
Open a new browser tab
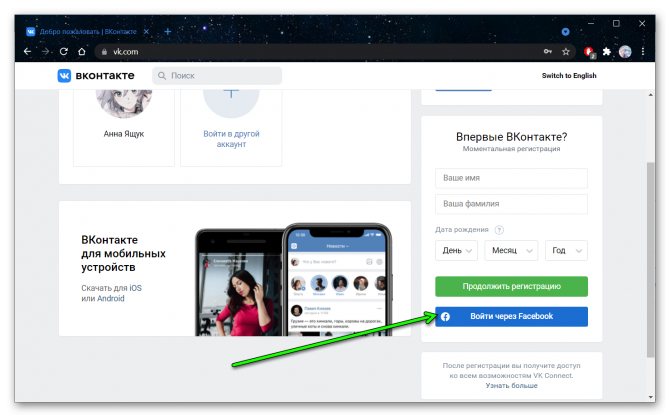(x=168, y=32)
